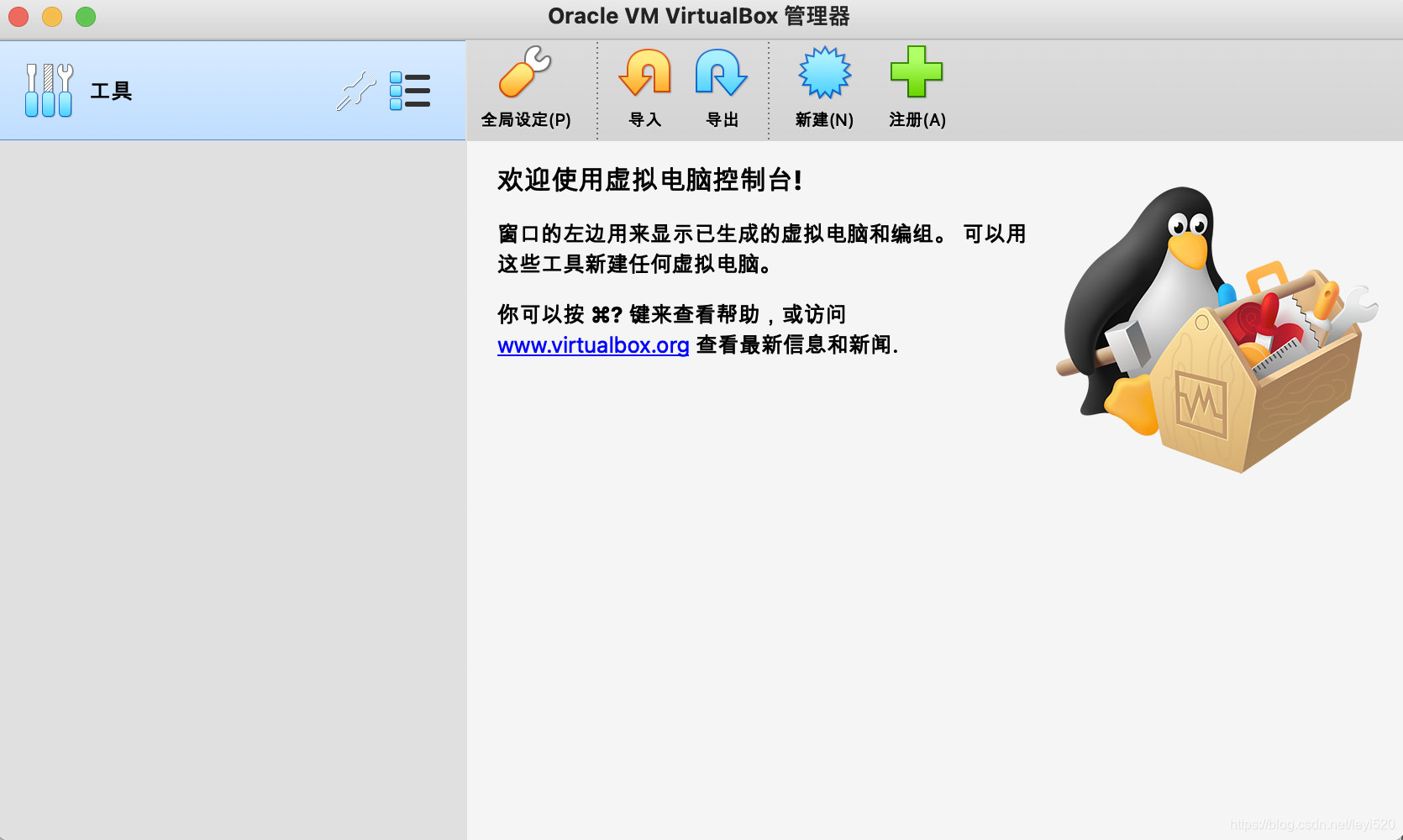Click the Oracle VM VirtualBox 管理器 title
The height and width of the screenshot is (840, 1403).
click(699, 16)
